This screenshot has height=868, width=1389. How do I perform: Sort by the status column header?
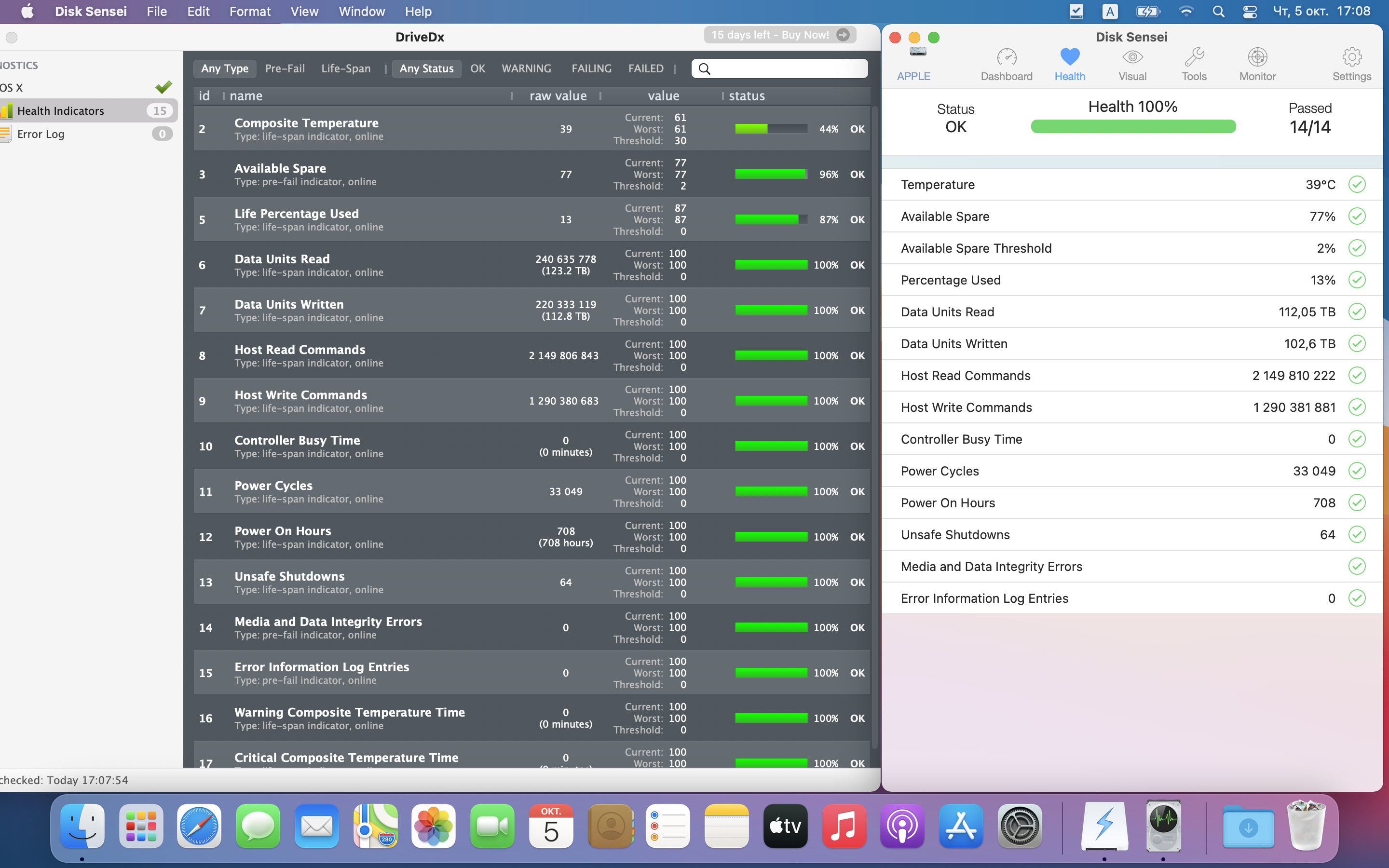click(746, 96)
